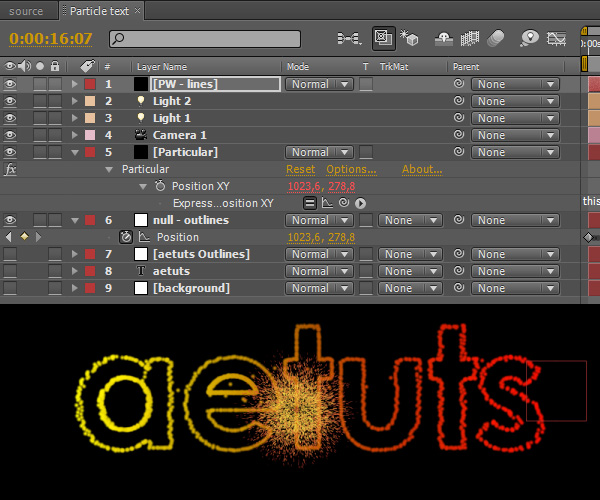The width and height of the screenshot is (600, 500).
Task: Click the aetuts text layer T icon
Action: tap(141, 271)
